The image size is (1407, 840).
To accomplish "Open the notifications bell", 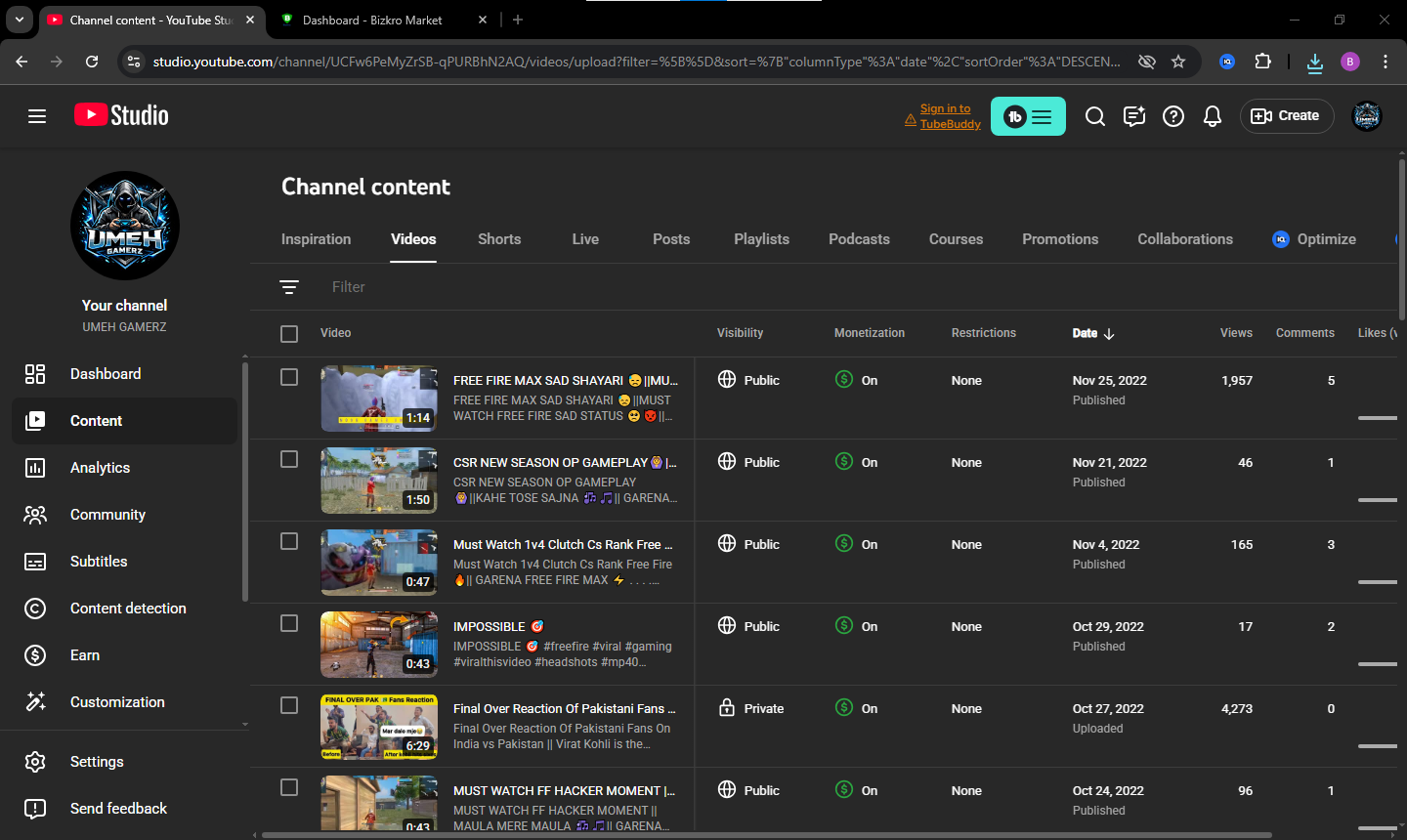I will pos(1213,116).
